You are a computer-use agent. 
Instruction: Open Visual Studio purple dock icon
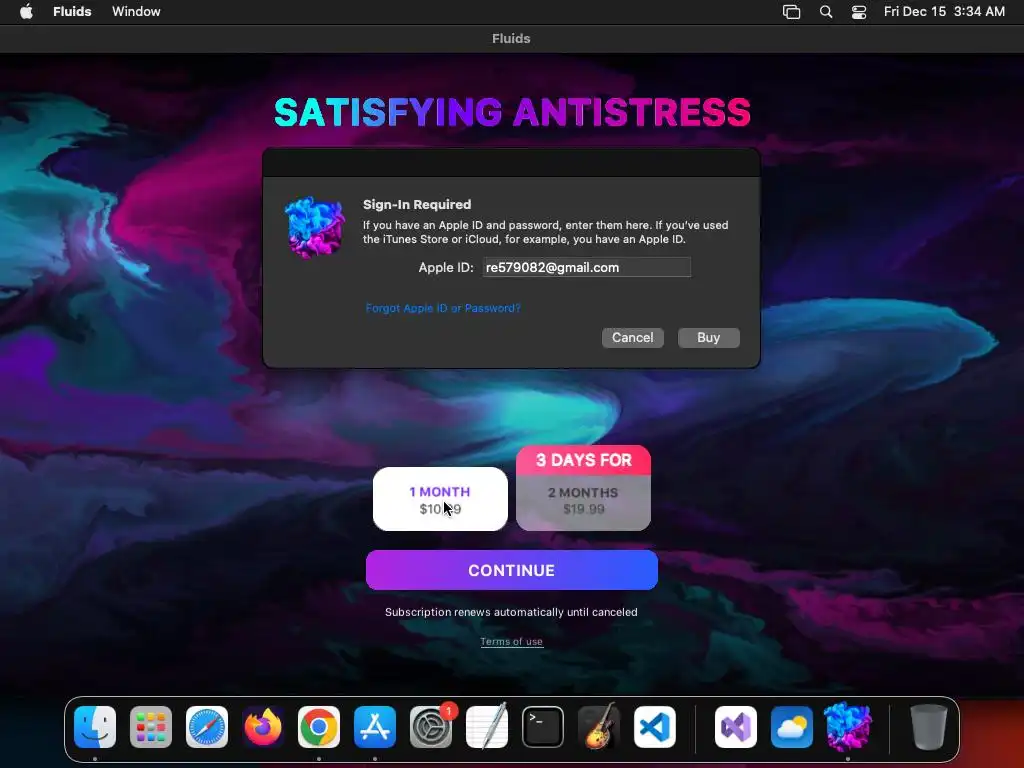coord(736,727)
